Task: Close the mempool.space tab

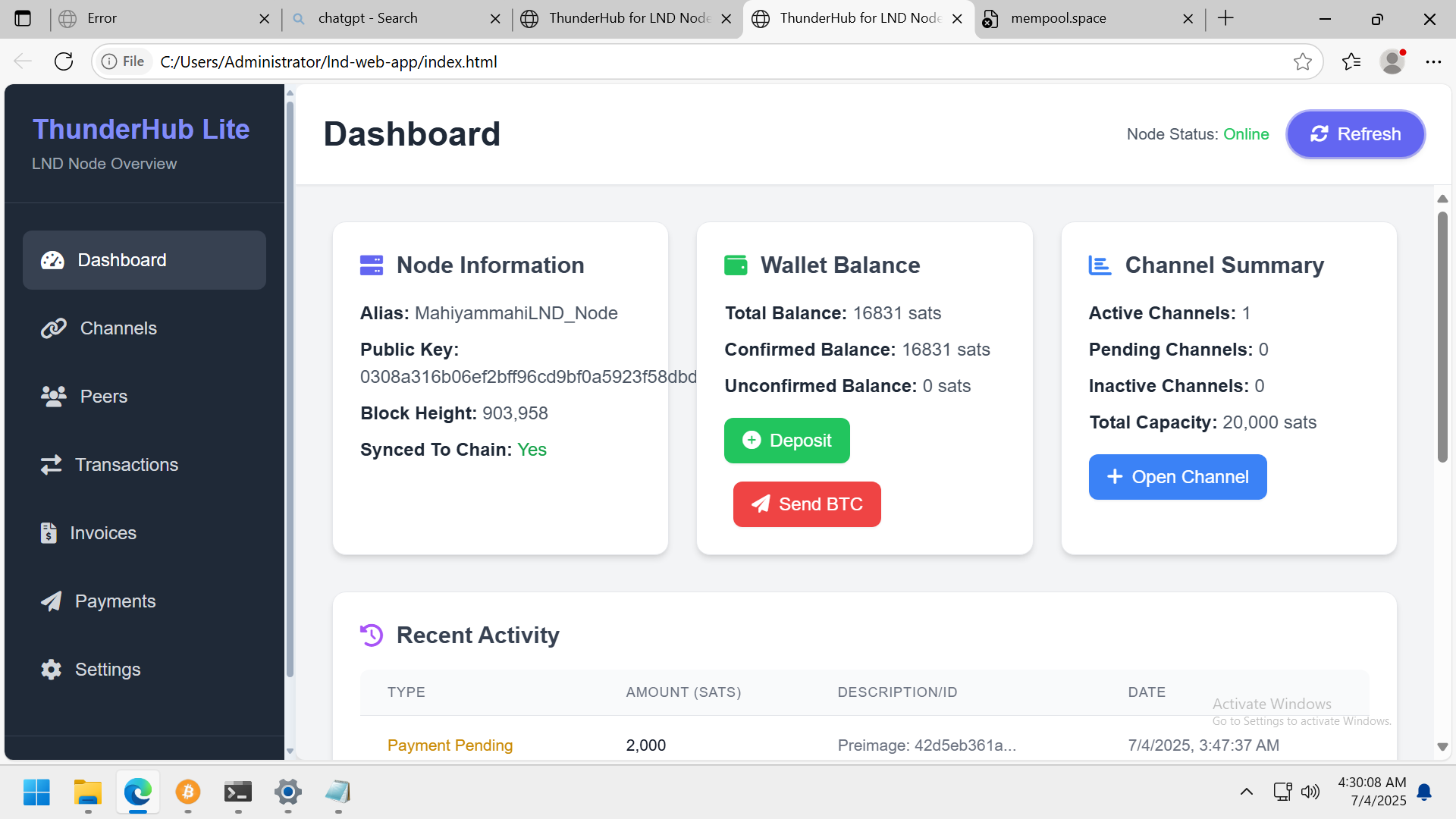Action: (x=1188, y=19)
